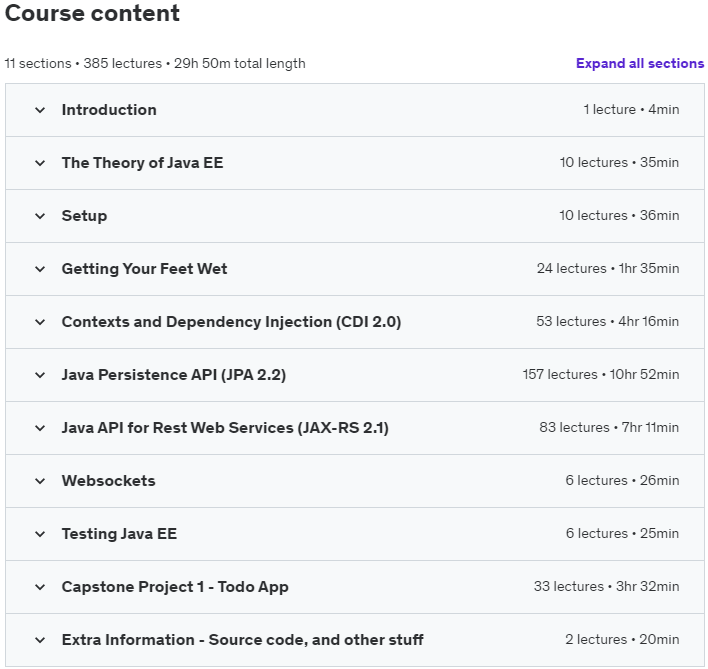This screenshot has height=669, width=708.
Task: Expand the Setup section chevron
Action: pyautogui.click(x=40, y=216)
